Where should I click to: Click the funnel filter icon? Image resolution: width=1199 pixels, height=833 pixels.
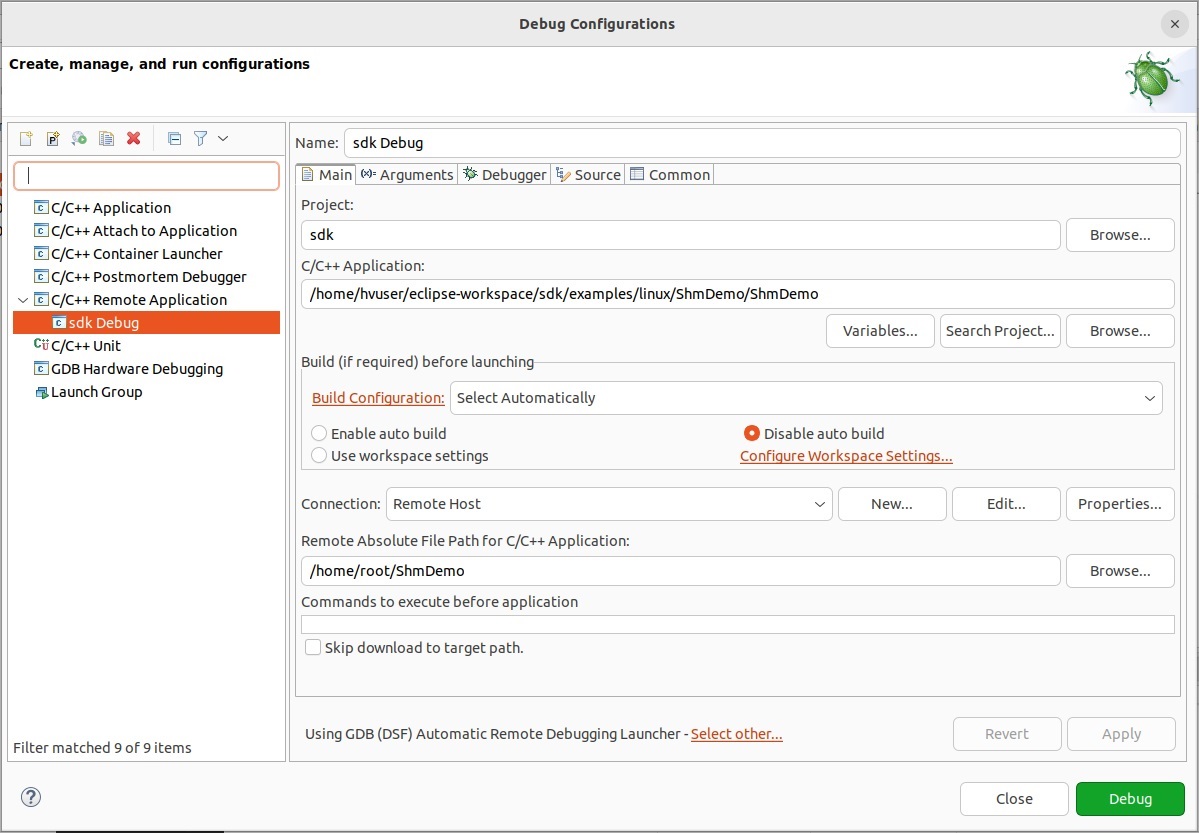[200, 139]
